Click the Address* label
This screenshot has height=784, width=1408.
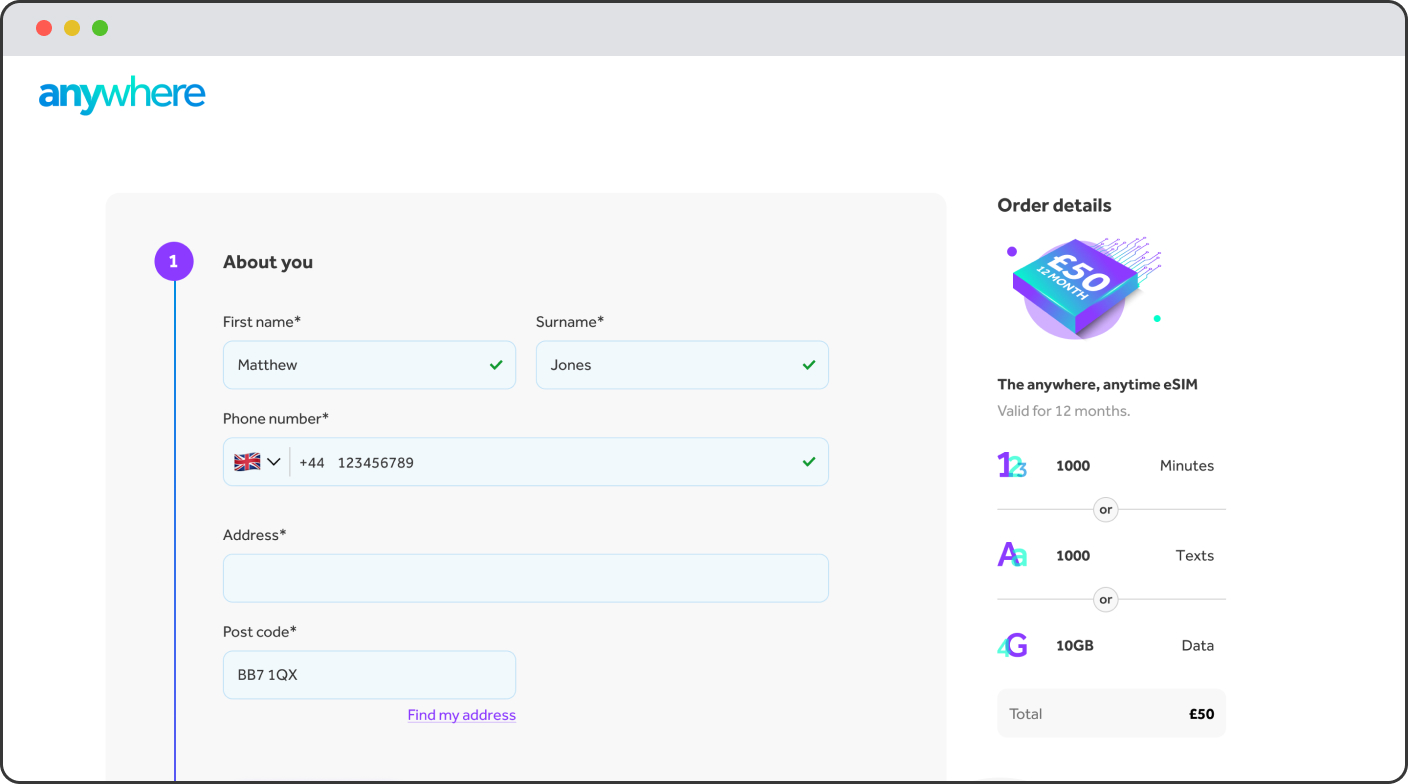tap(255, 535)
